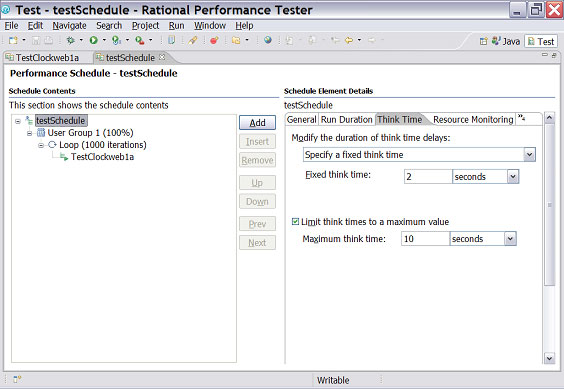Open the General tab
Viewport: 564px width, 389px height.
[302, 119]
